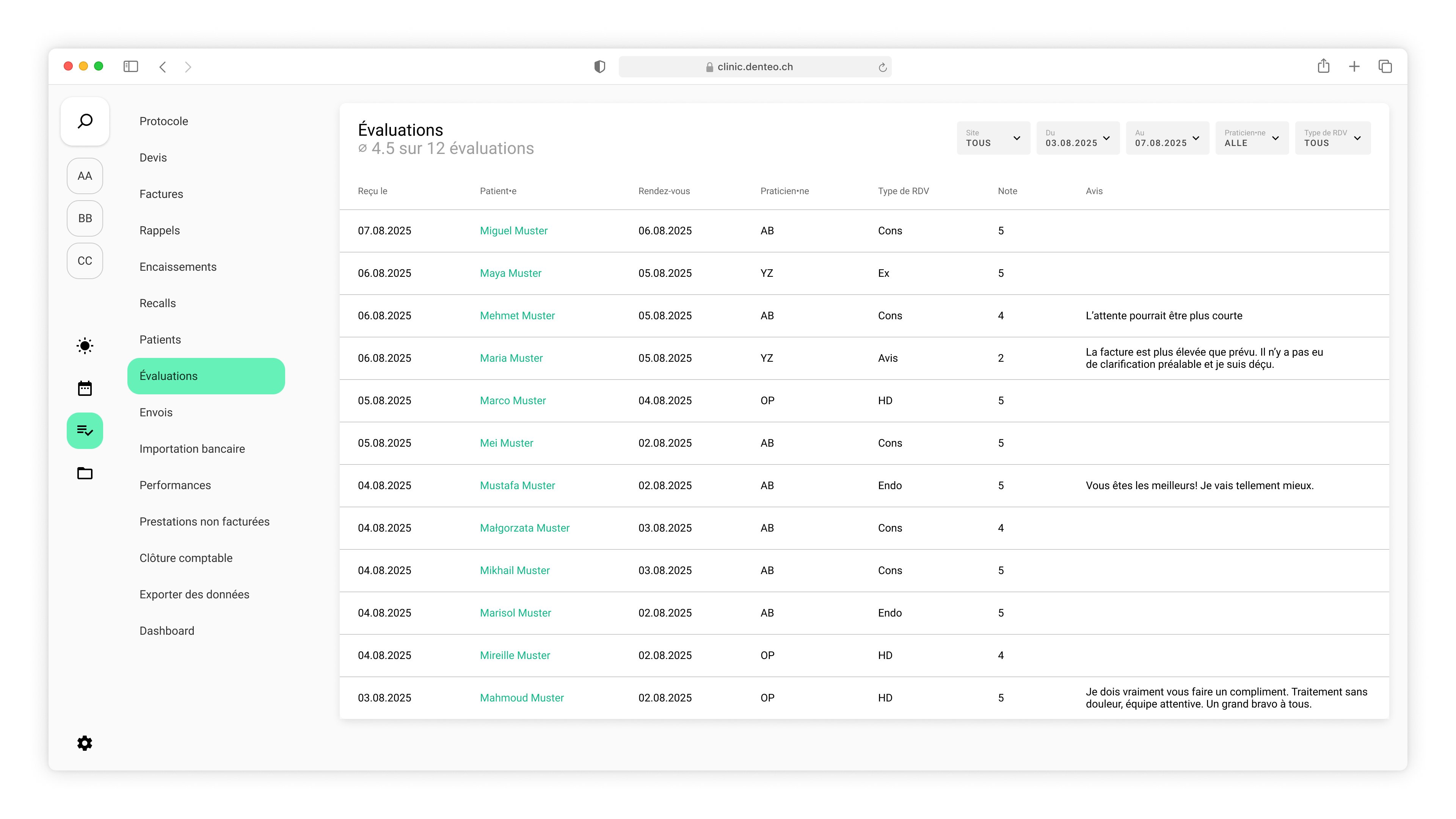Viewport: 1456px width, 819px height.
Task: Open patient Miguel Muster link
Action: (x=513, y=231)
